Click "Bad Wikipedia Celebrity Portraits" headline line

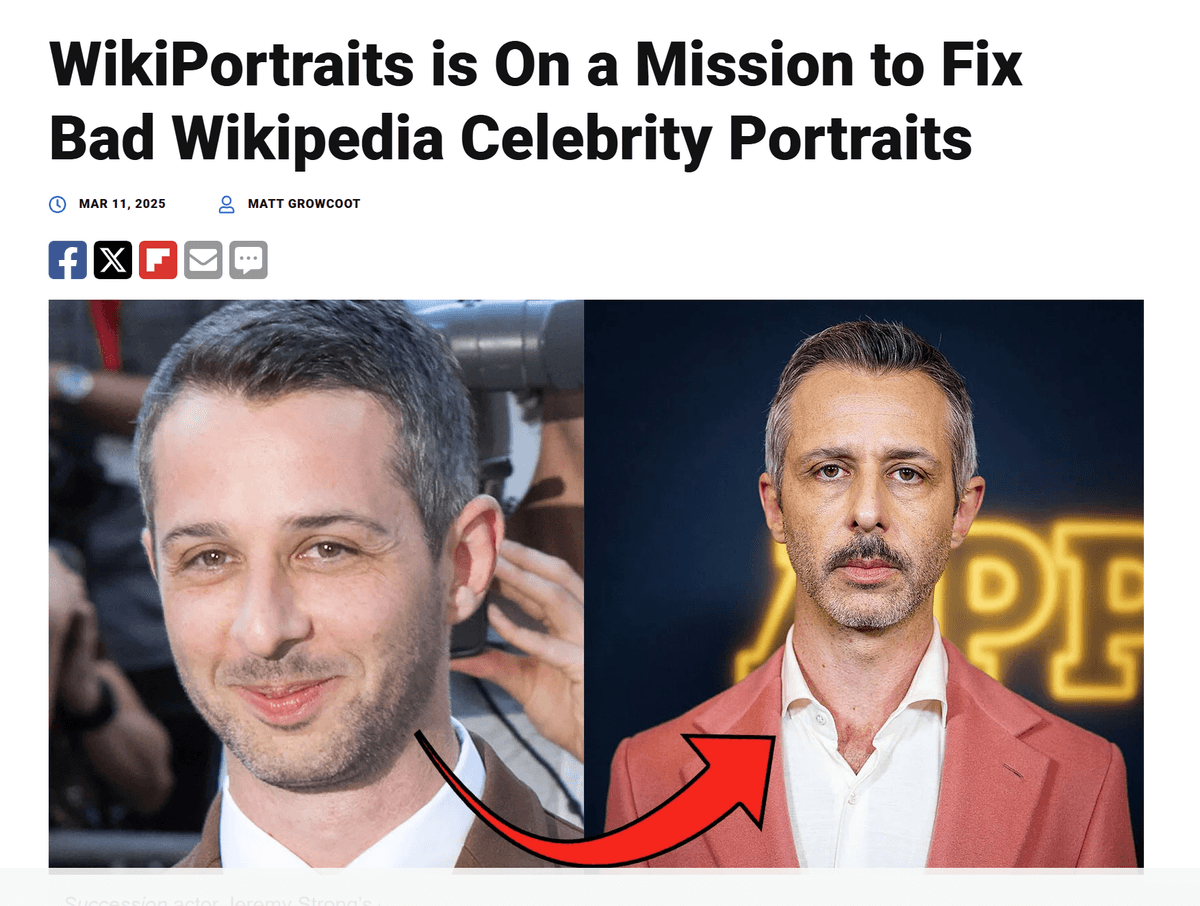[511, 139]
